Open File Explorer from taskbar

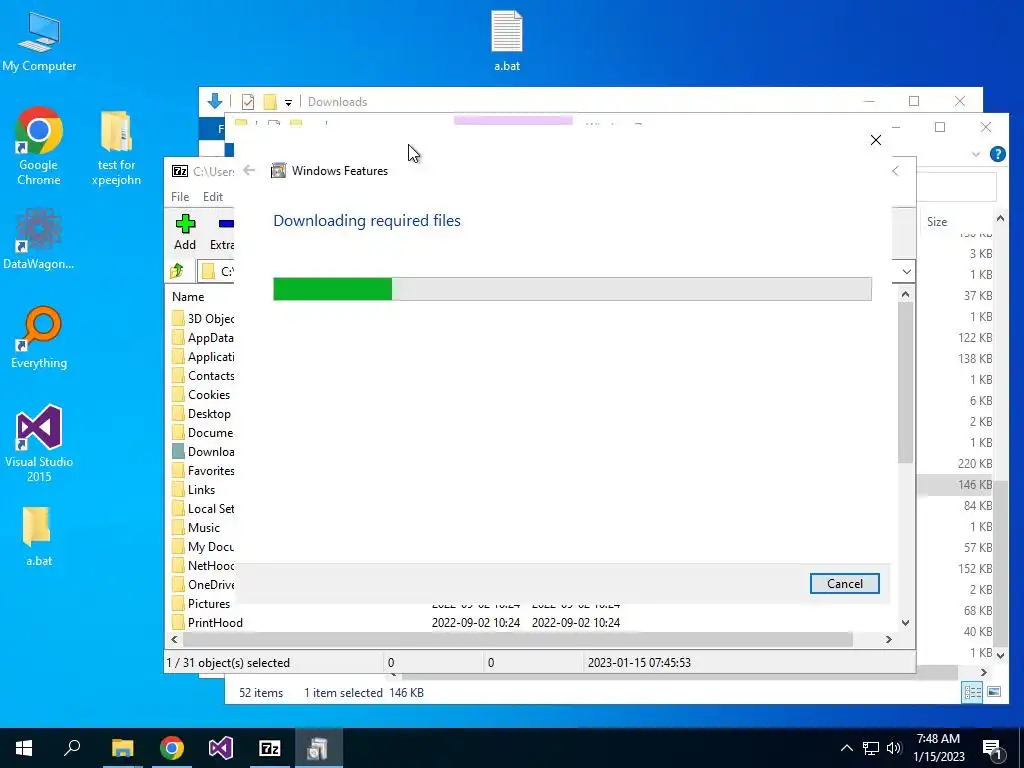pos(122,748)
